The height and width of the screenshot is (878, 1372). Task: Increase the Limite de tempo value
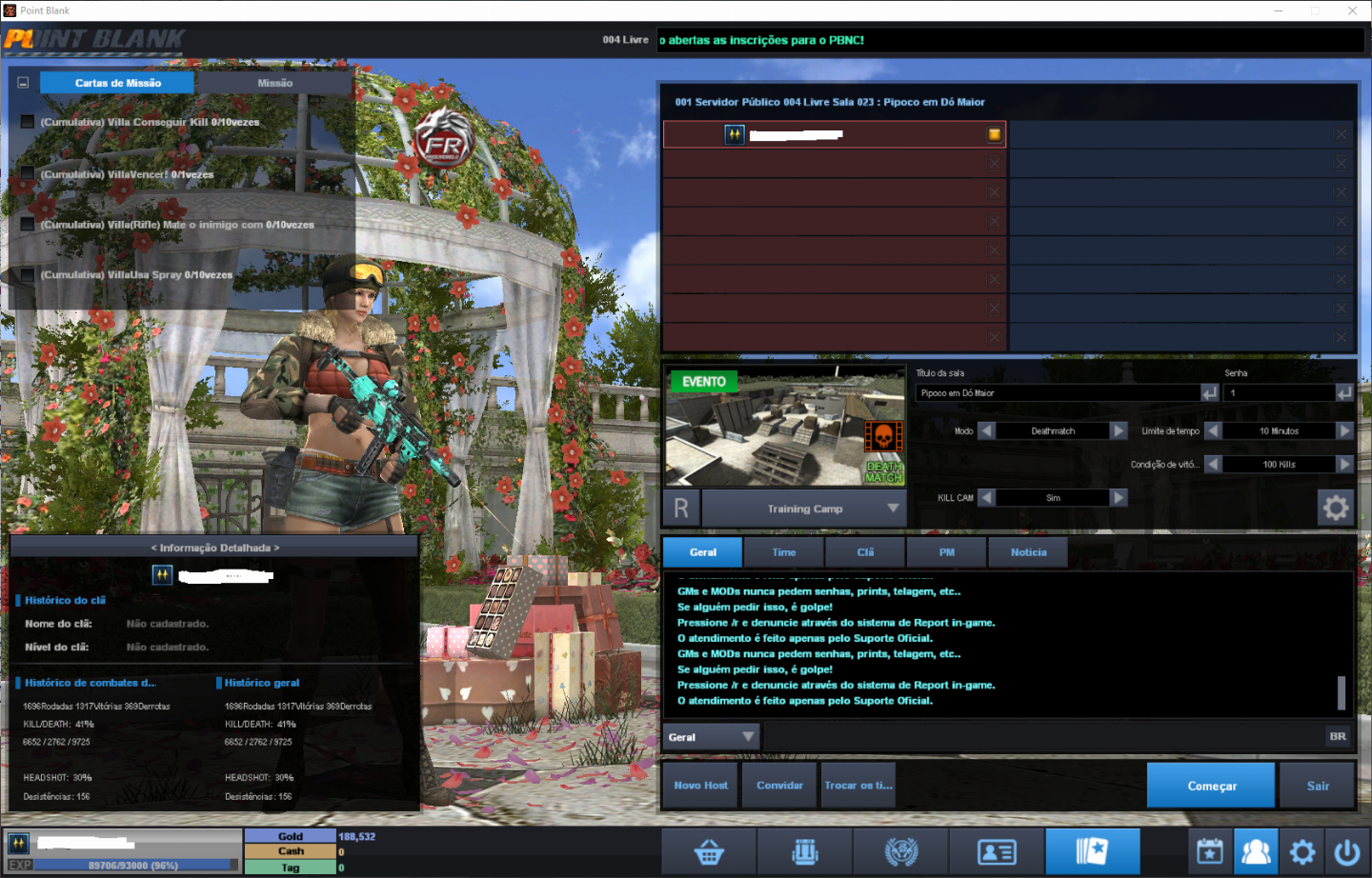[x=1344, y=430]
